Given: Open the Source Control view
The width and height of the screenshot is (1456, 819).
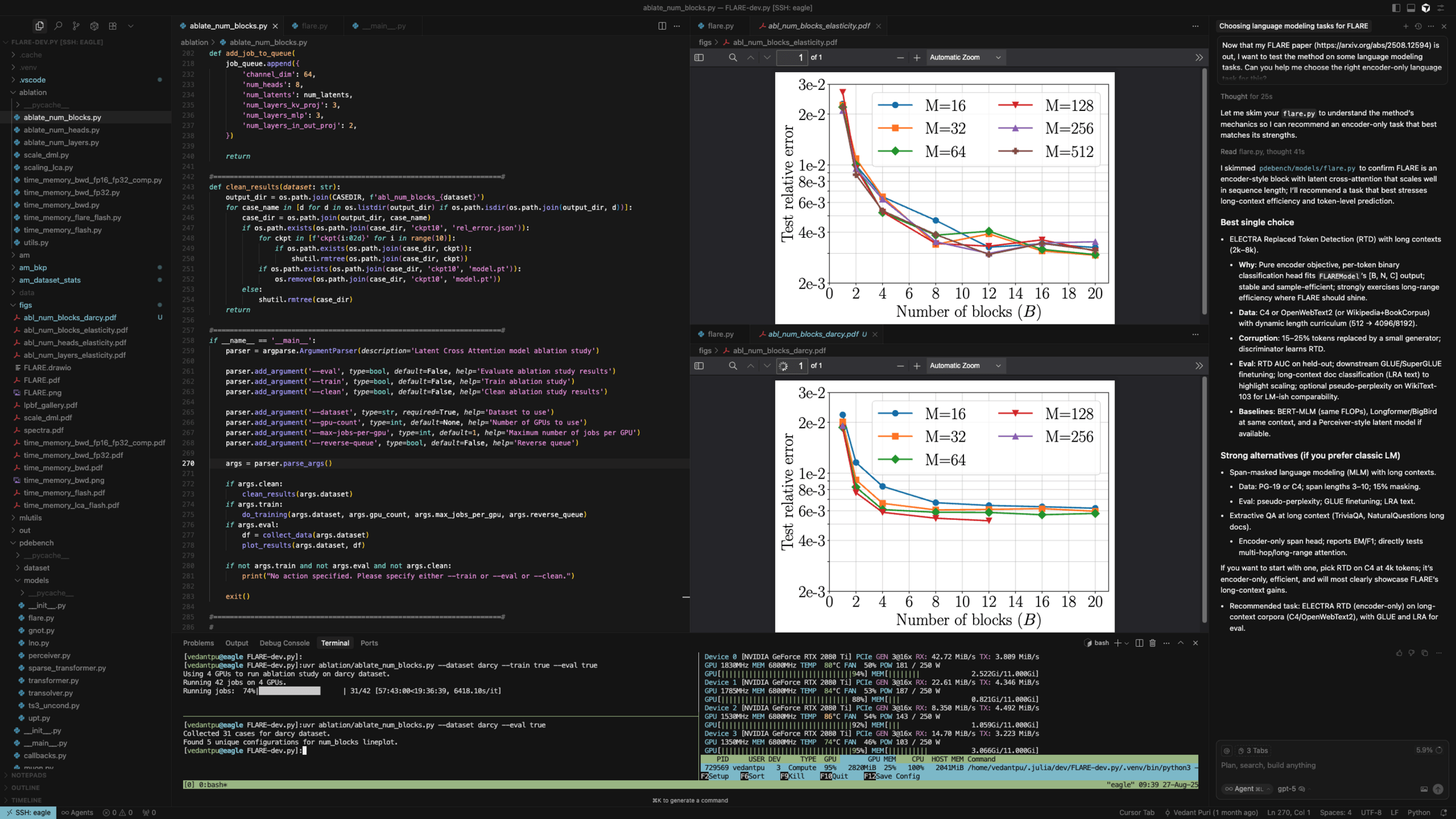Looking at the screenshot, I should [76, 26].
